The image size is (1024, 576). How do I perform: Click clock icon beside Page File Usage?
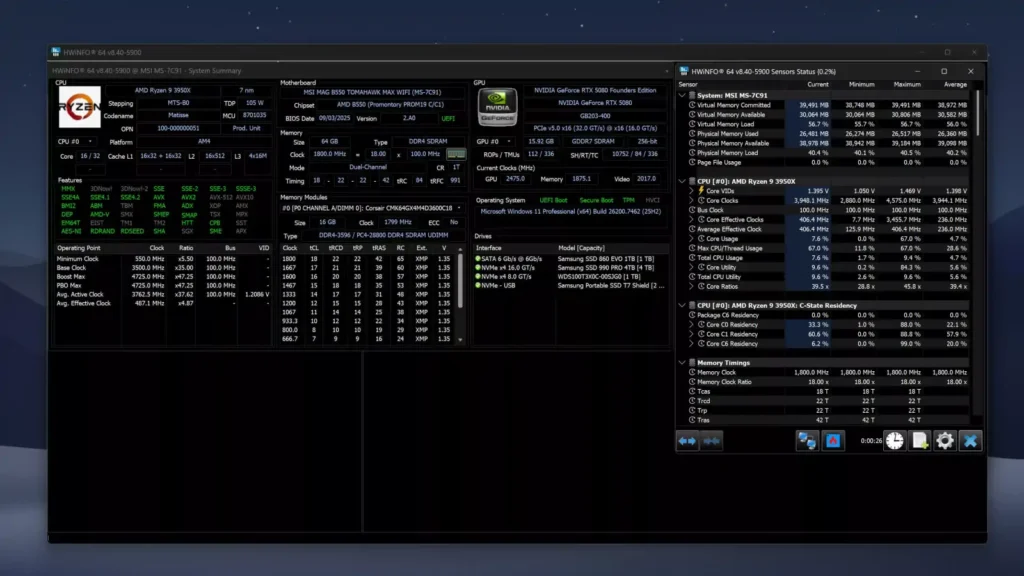point(692,163)
